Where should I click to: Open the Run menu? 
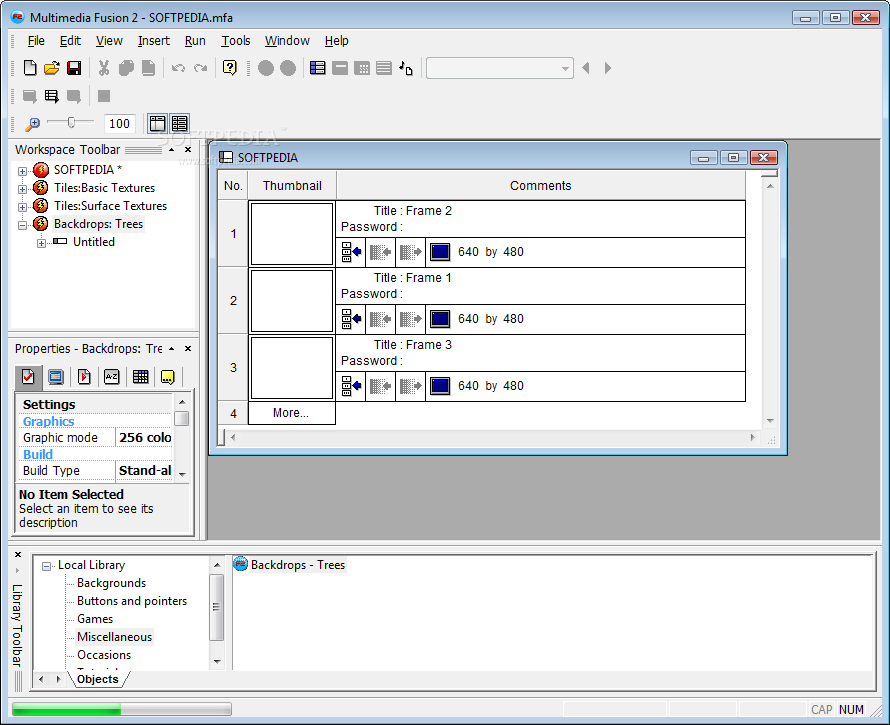click(195, 41)
